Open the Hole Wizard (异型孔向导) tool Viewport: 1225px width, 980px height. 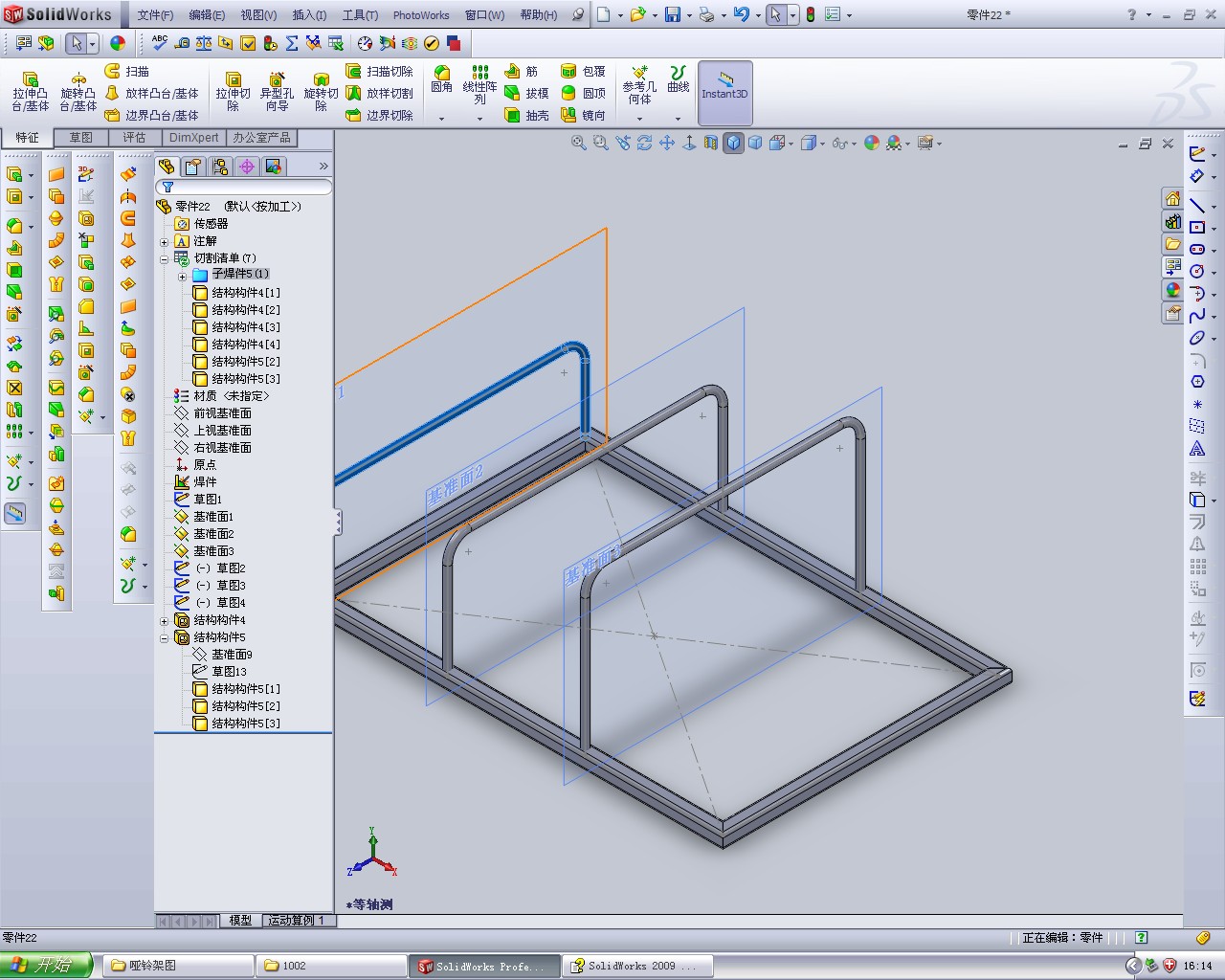[x=277, y=92]
